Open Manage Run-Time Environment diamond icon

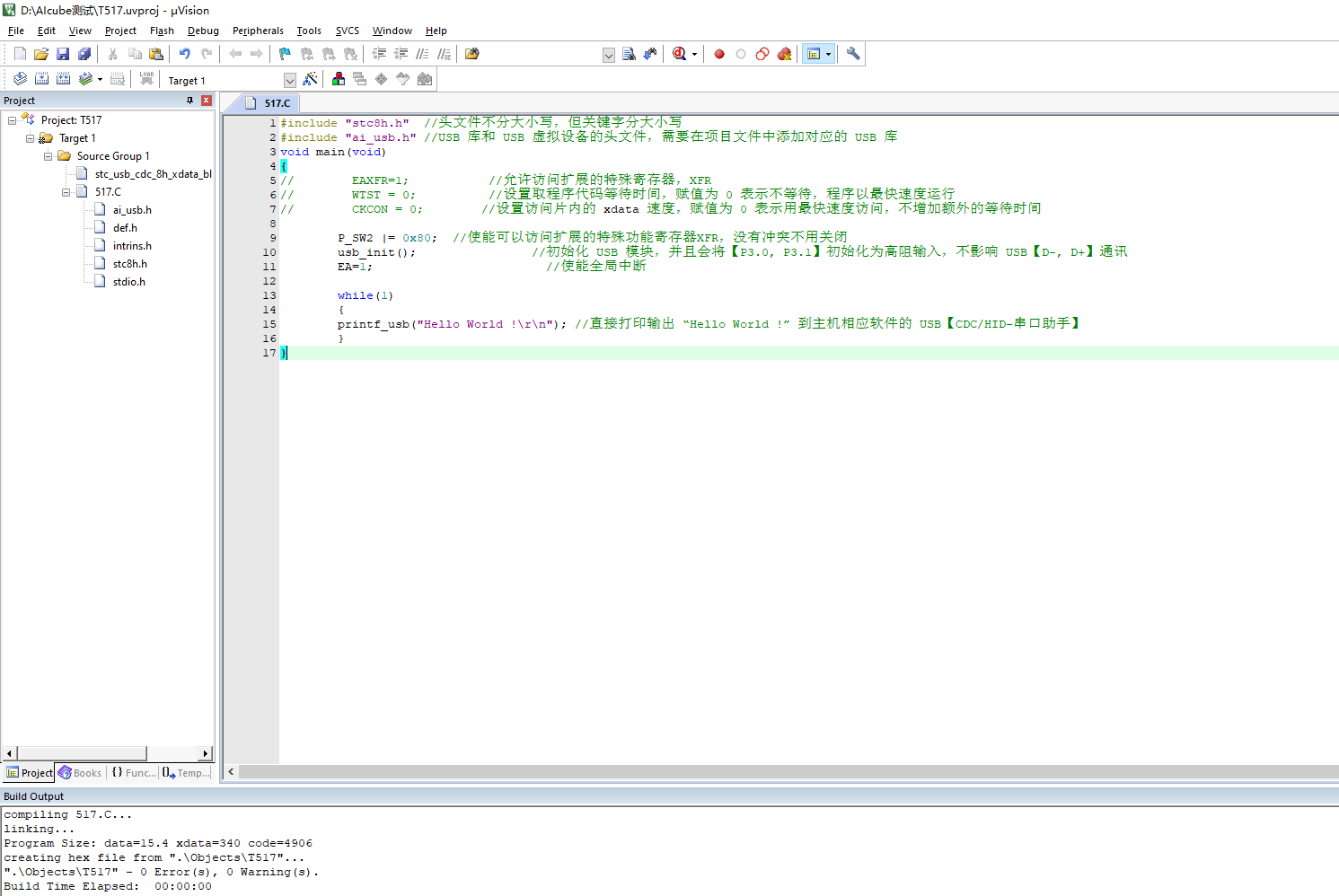(382, 79)
